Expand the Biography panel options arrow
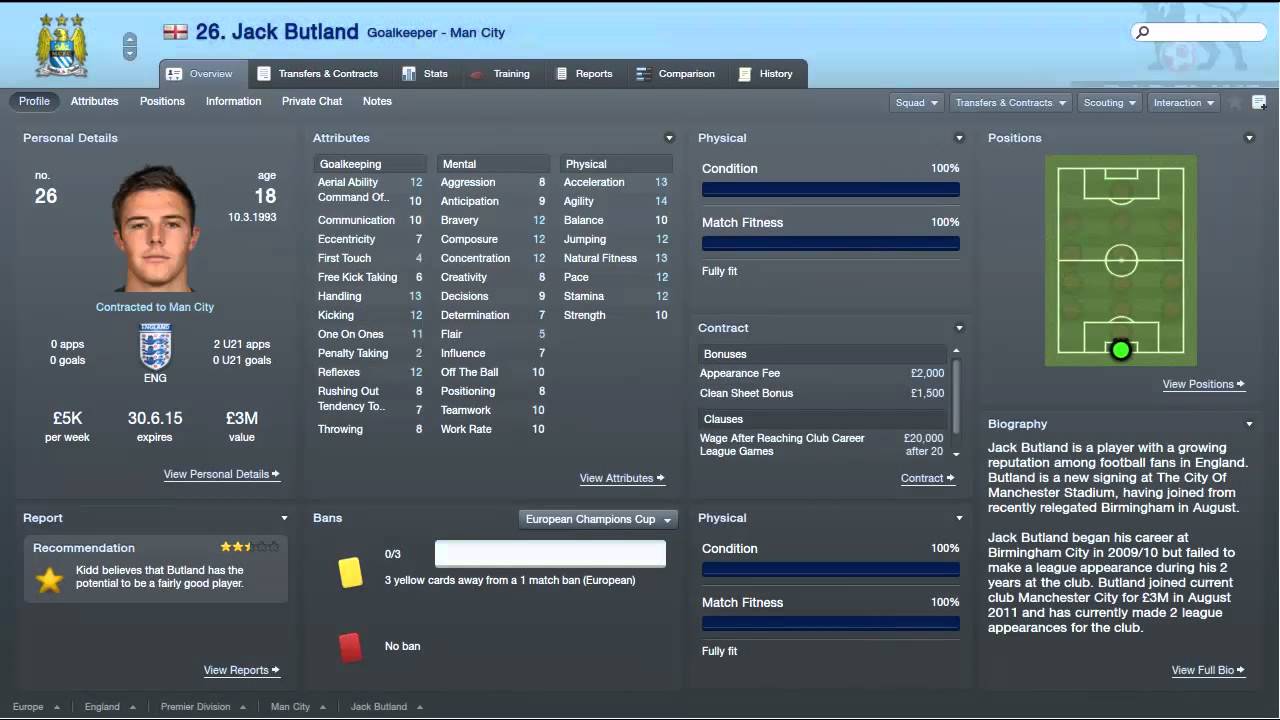 1249,424
